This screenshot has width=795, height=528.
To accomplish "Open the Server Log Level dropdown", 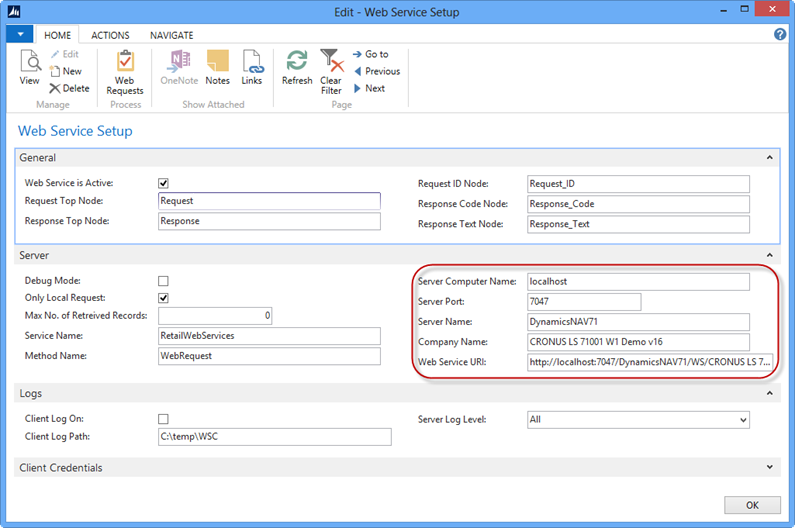I will (740, 420).
